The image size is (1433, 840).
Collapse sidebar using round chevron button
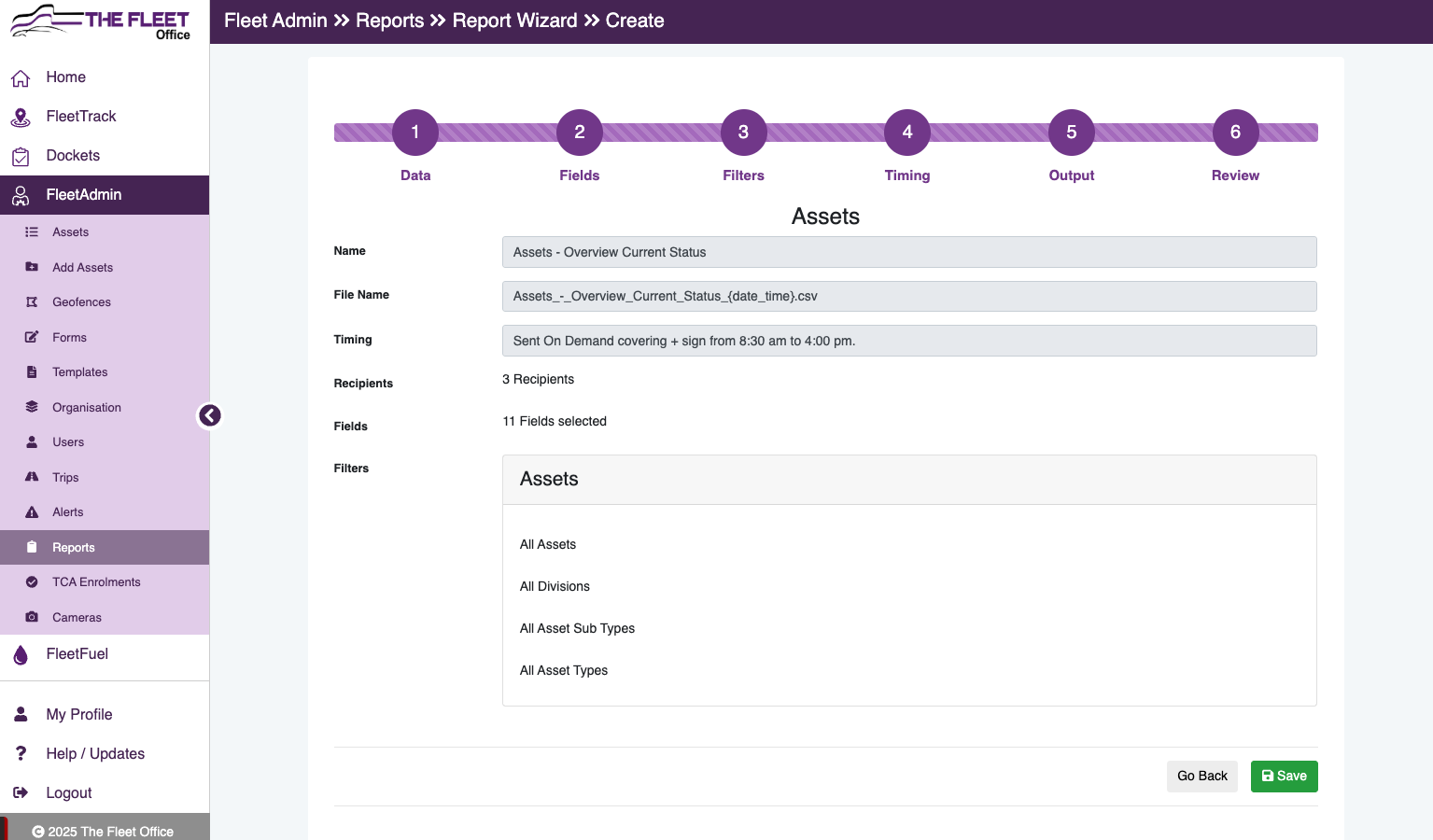click(210, 415)
